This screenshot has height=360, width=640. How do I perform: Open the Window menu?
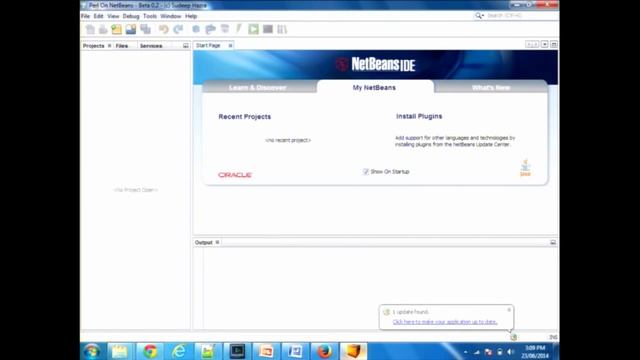[x=171, y=16]
